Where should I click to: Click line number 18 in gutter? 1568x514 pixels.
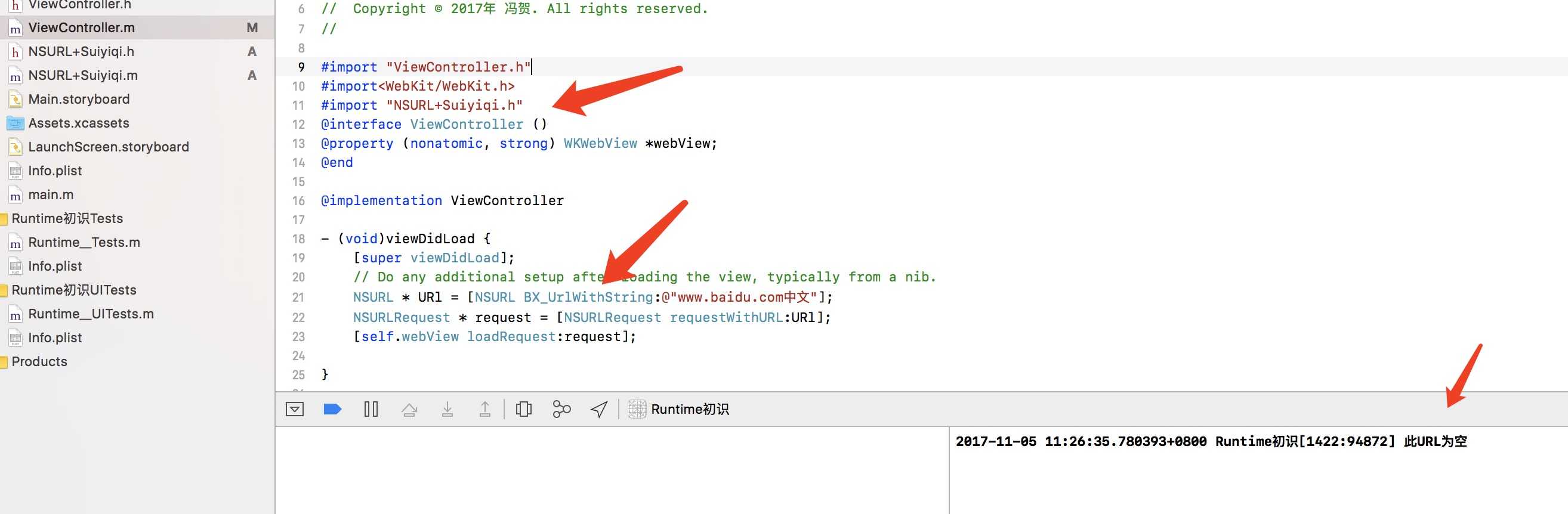(298, 239)
